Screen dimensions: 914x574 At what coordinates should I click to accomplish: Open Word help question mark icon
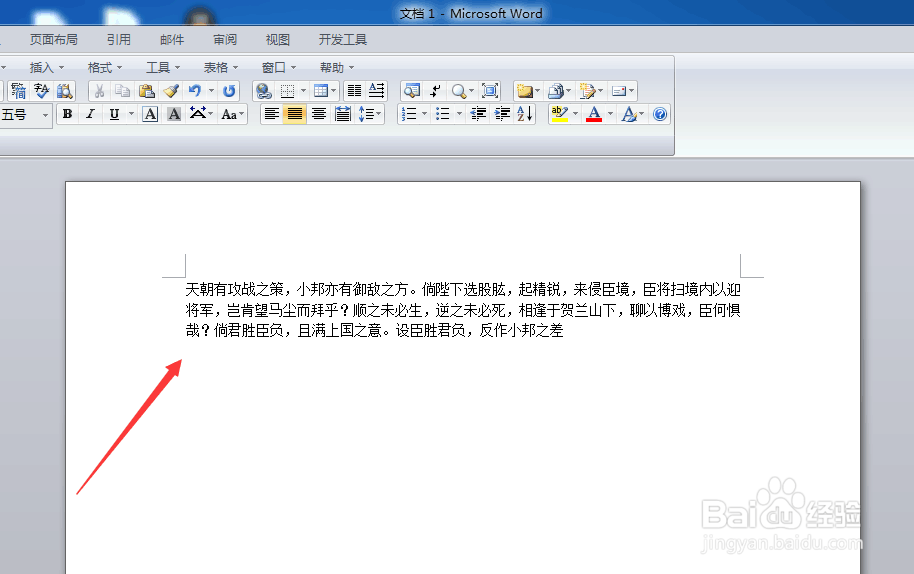click(659, 114)
